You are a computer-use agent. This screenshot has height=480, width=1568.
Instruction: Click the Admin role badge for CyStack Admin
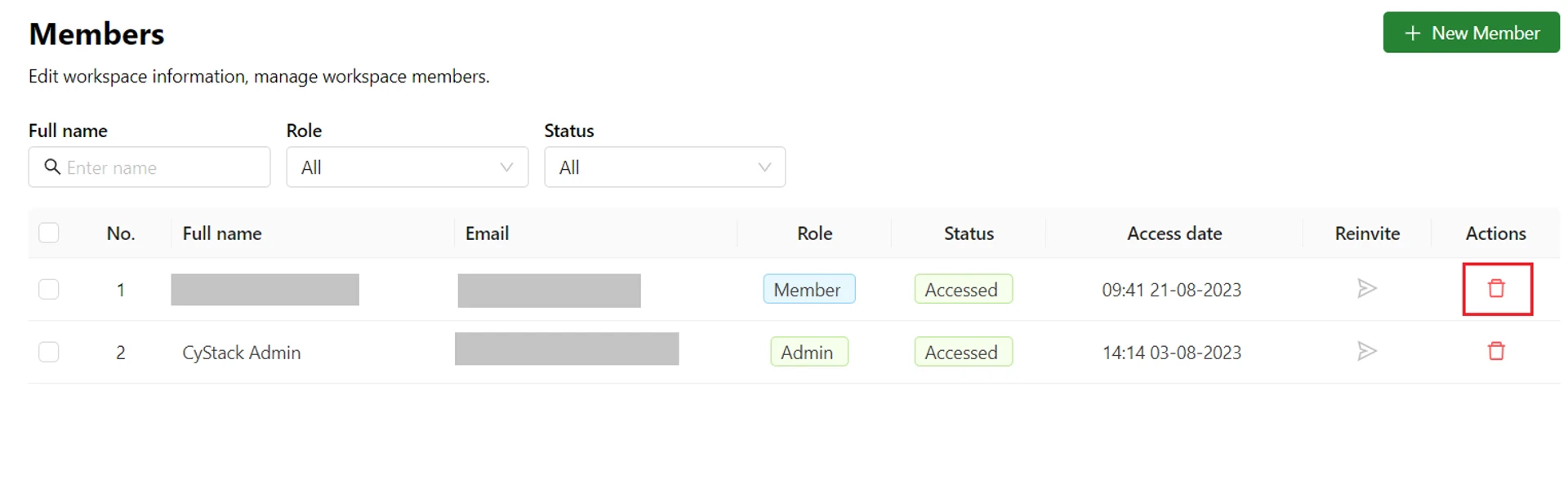(x=808, y=351)
